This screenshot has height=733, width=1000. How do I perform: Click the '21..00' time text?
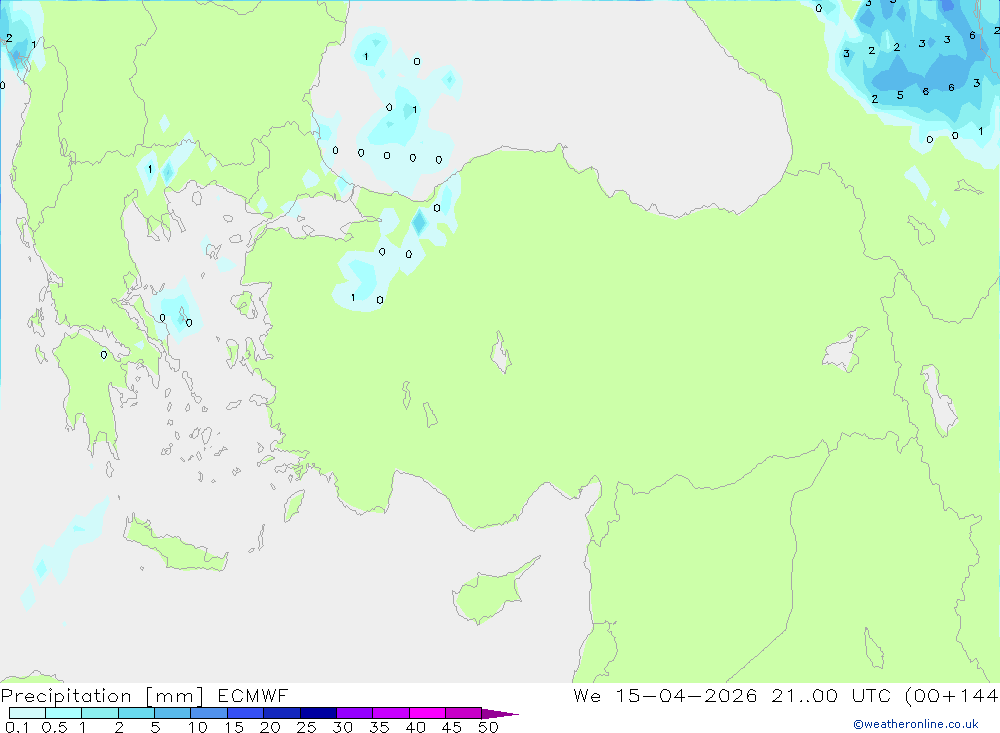804,695
